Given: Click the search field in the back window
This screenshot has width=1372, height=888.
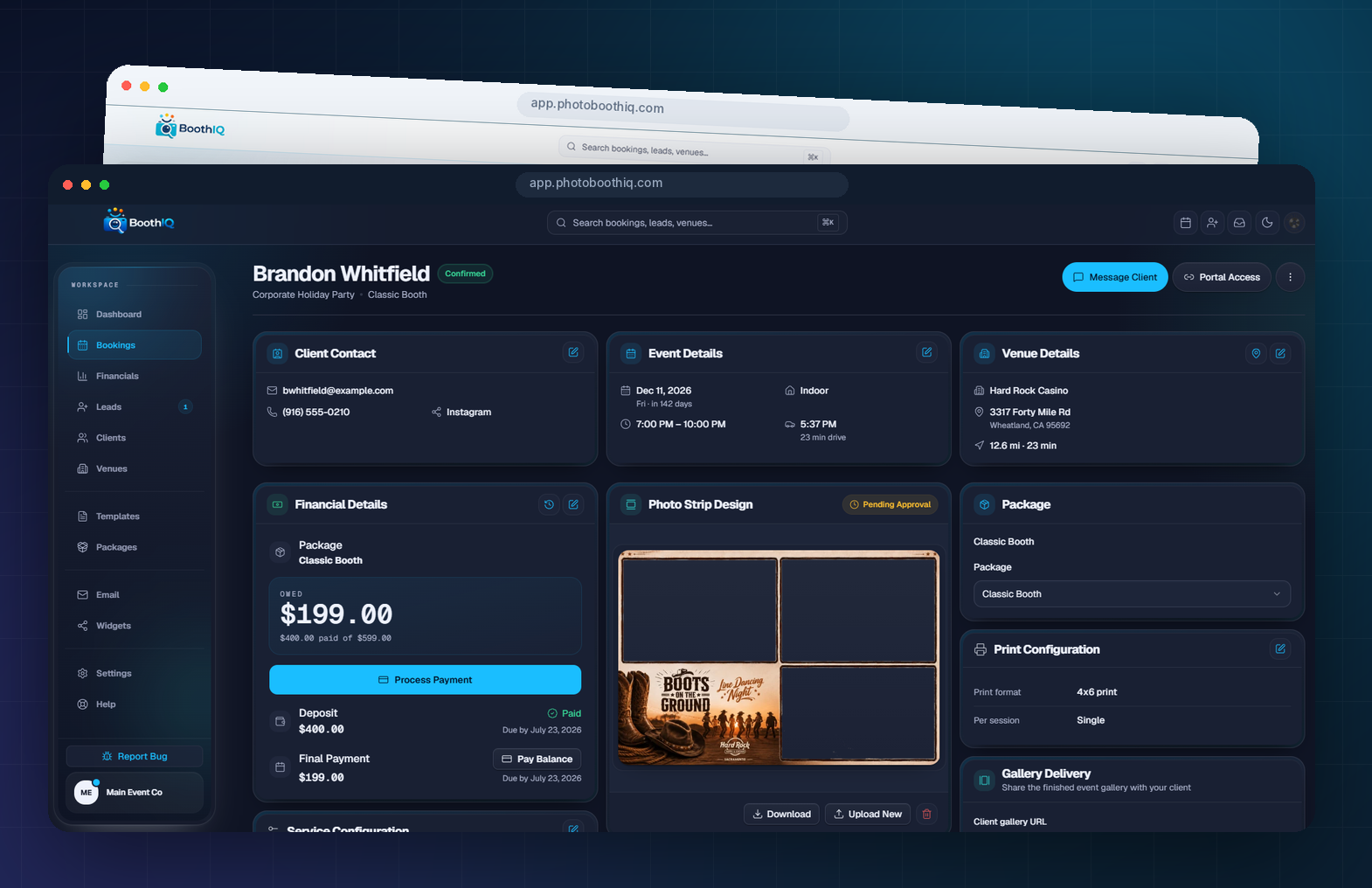Looking at the screenshot, I should tap(695, 152).
